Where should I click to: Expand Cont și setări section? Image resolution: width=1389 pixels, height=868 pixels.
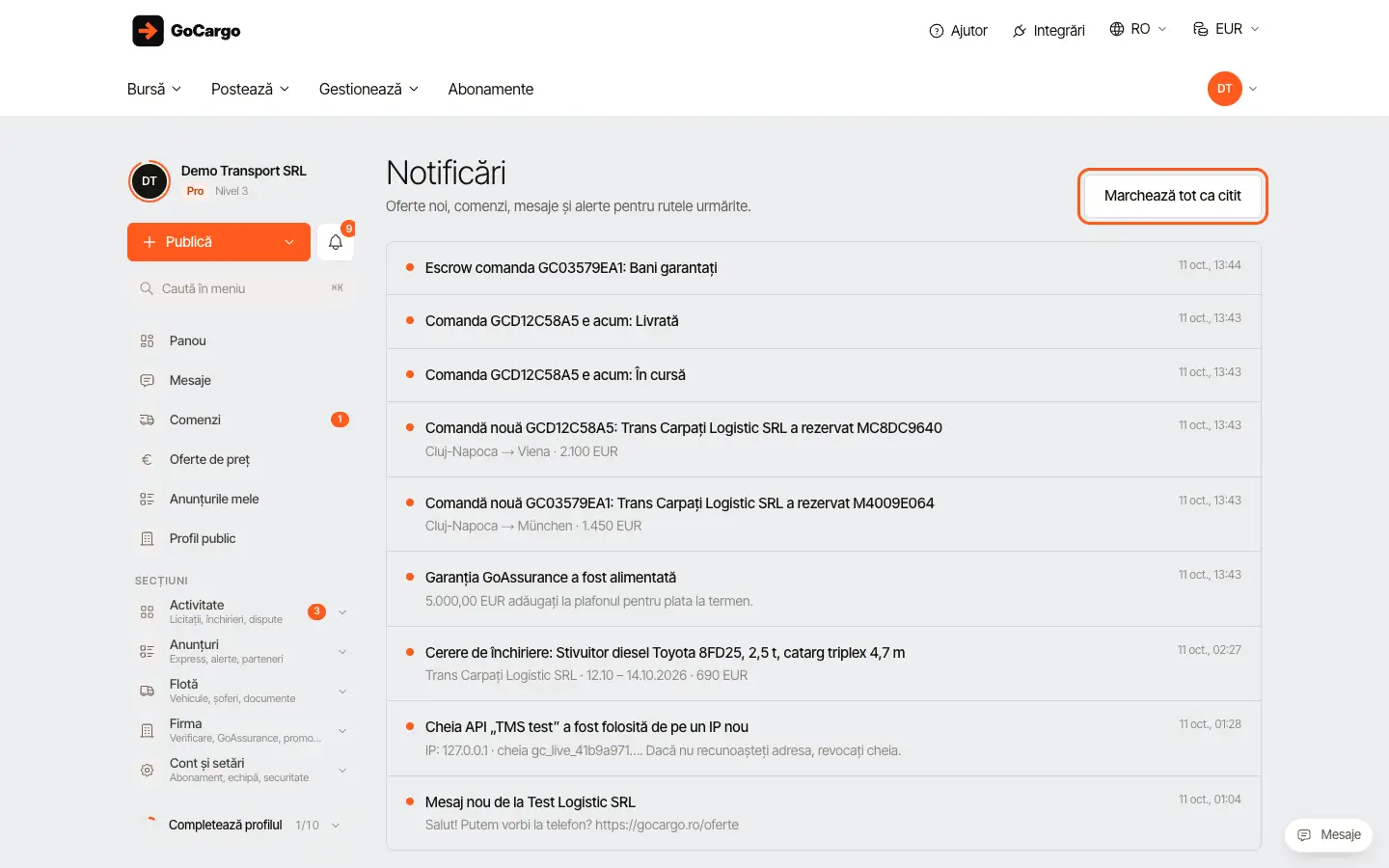click(x=240, y=770)
